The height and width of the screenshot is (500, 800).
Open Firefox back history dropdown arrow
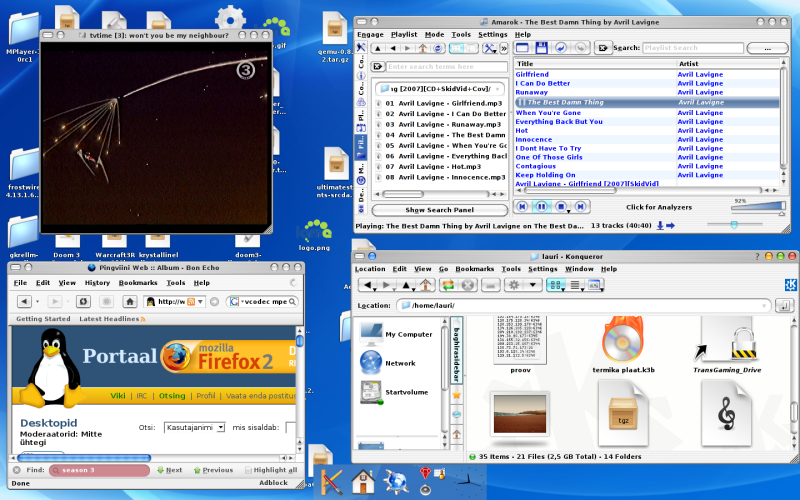[x=37, y=302]
